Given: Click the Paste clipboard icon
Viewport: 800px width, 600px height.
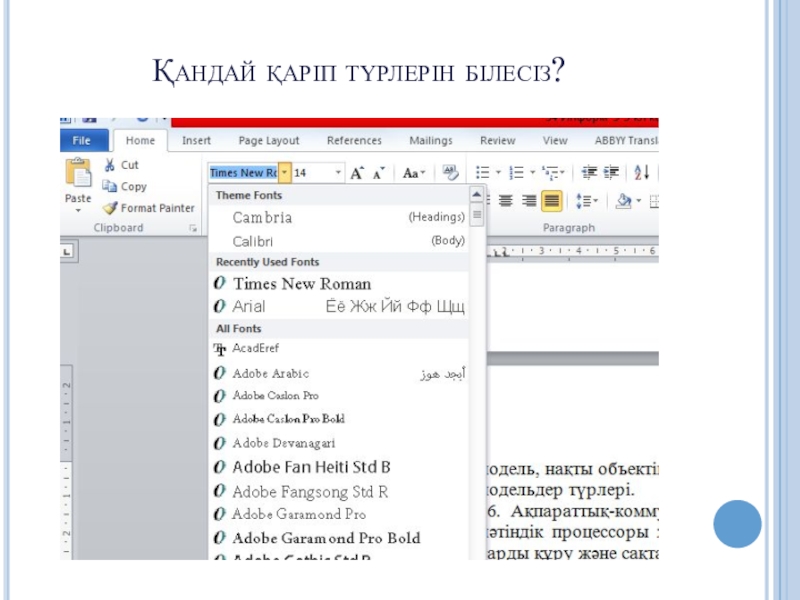Looking at the screenshot, I should point(78,173).
